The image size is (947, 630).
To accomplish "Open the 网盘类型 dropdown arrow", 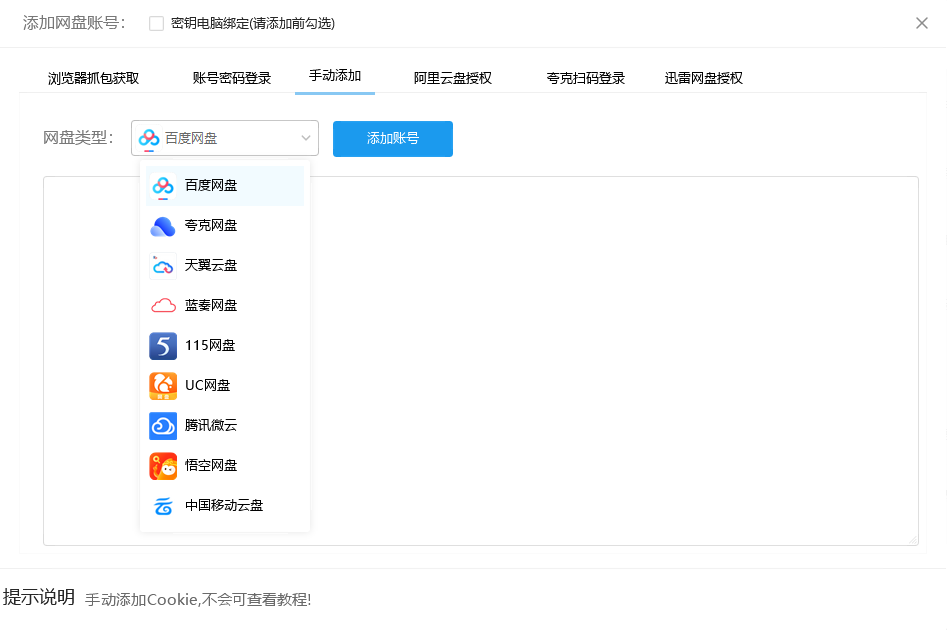I will click(x=305, y=138).
